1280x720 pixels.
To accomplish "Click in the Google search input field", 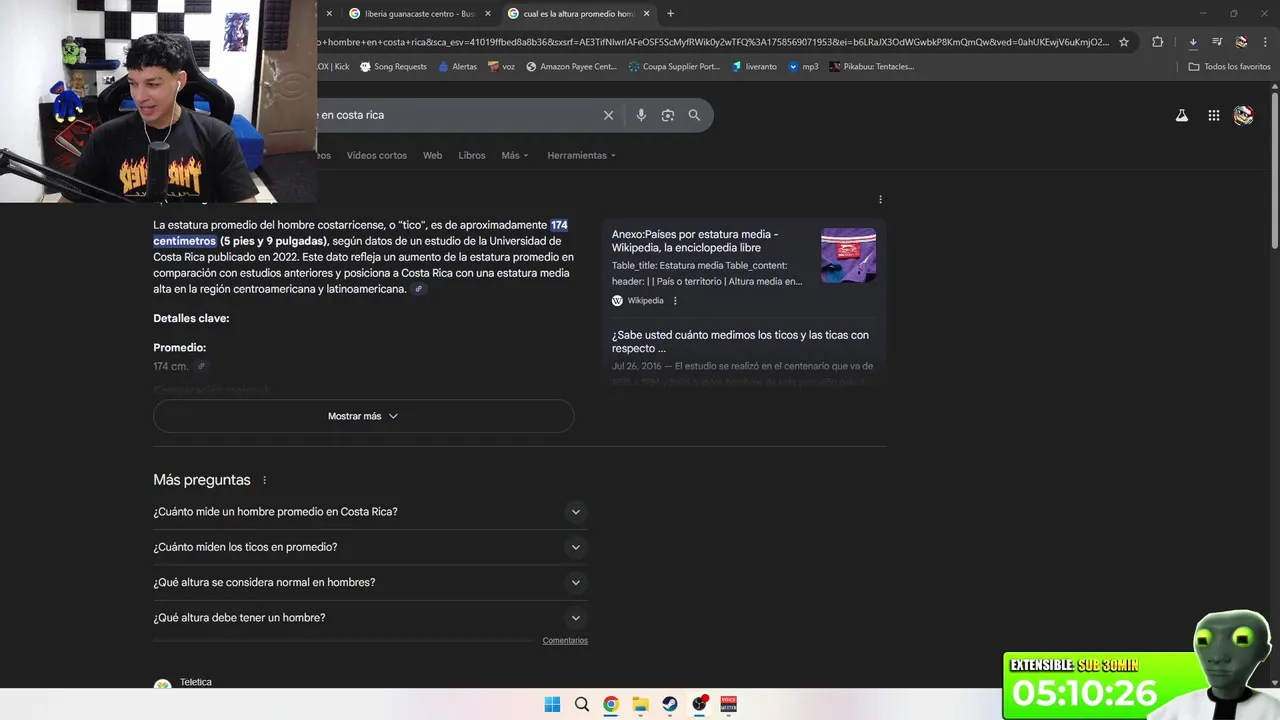I will [x=455, y=115].
